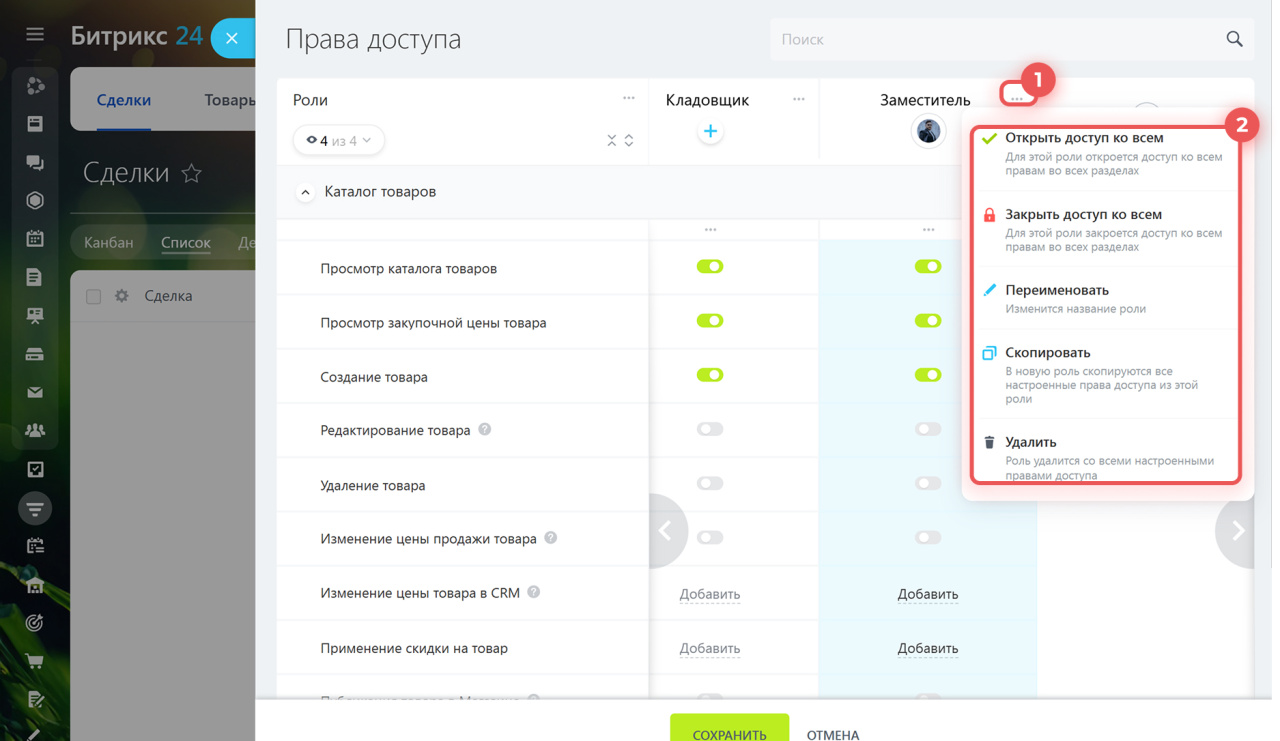1280x741 pixels.
Task: Open the drive sidebar icon
Action: [35, 354]
